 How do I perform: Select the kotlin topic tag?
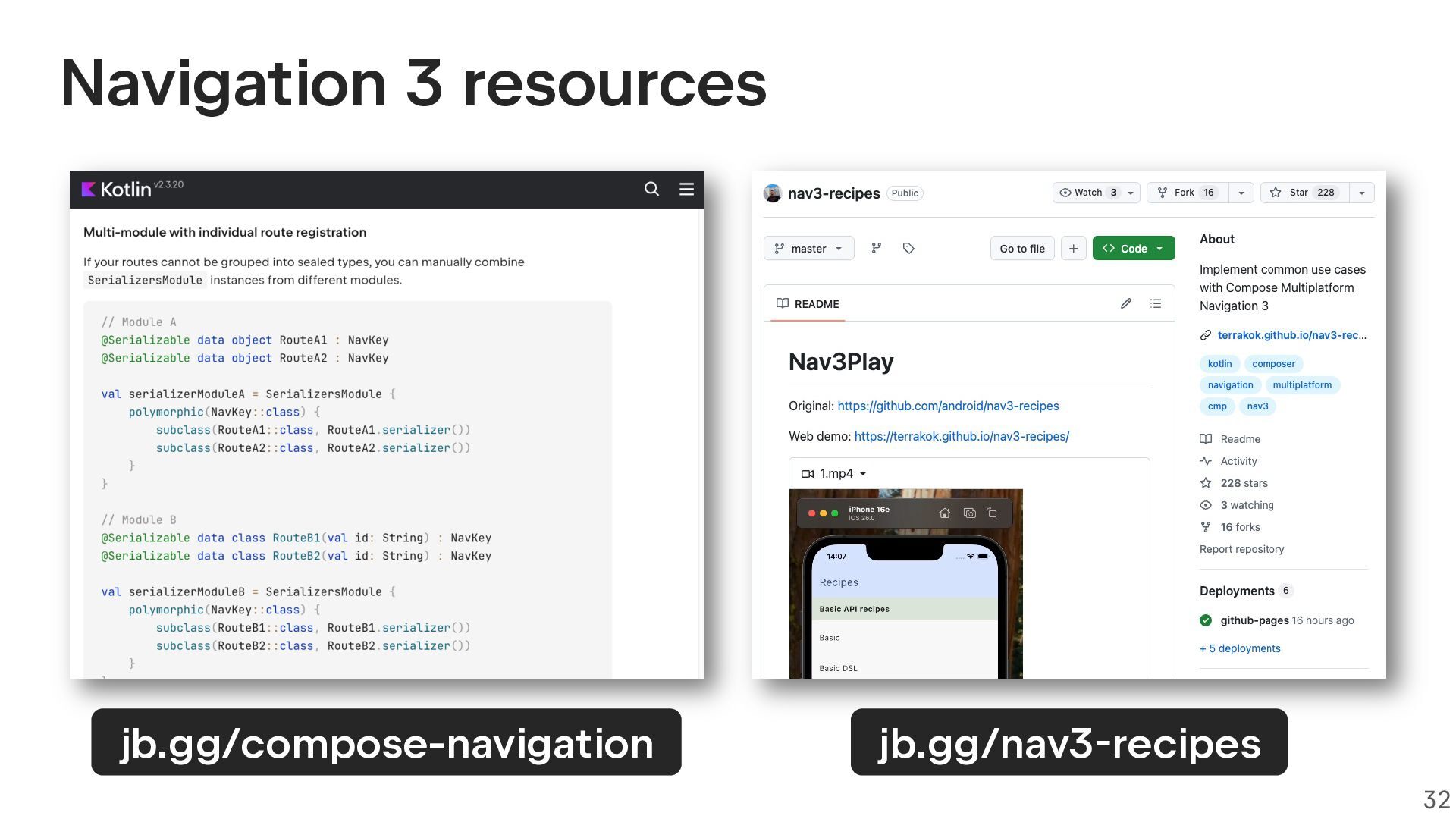(1219, 364)
